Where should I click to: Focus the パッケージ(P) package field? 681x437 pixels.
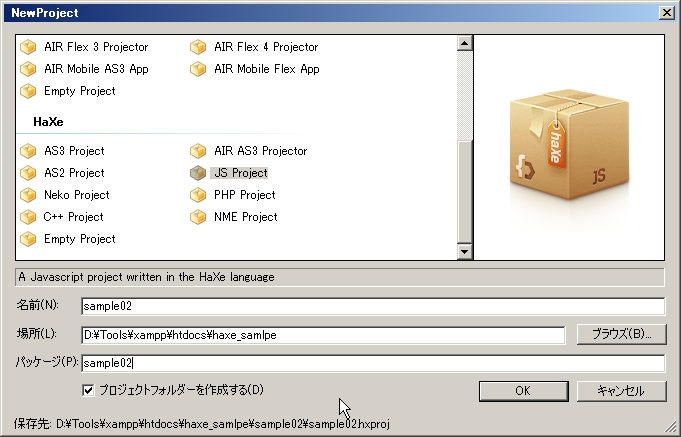point(373,363)
